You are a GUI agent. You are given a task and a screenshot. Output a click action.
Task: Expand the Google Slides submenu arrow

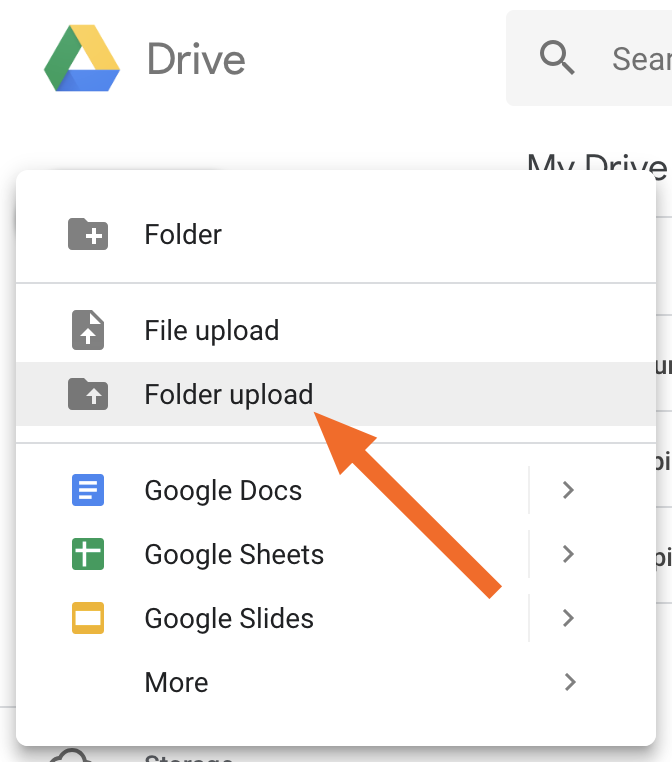(569, 618)
